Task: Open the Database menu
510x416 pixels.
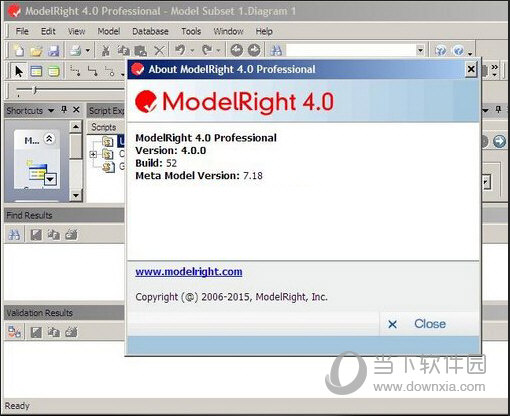Action: [x=150, y=31]
